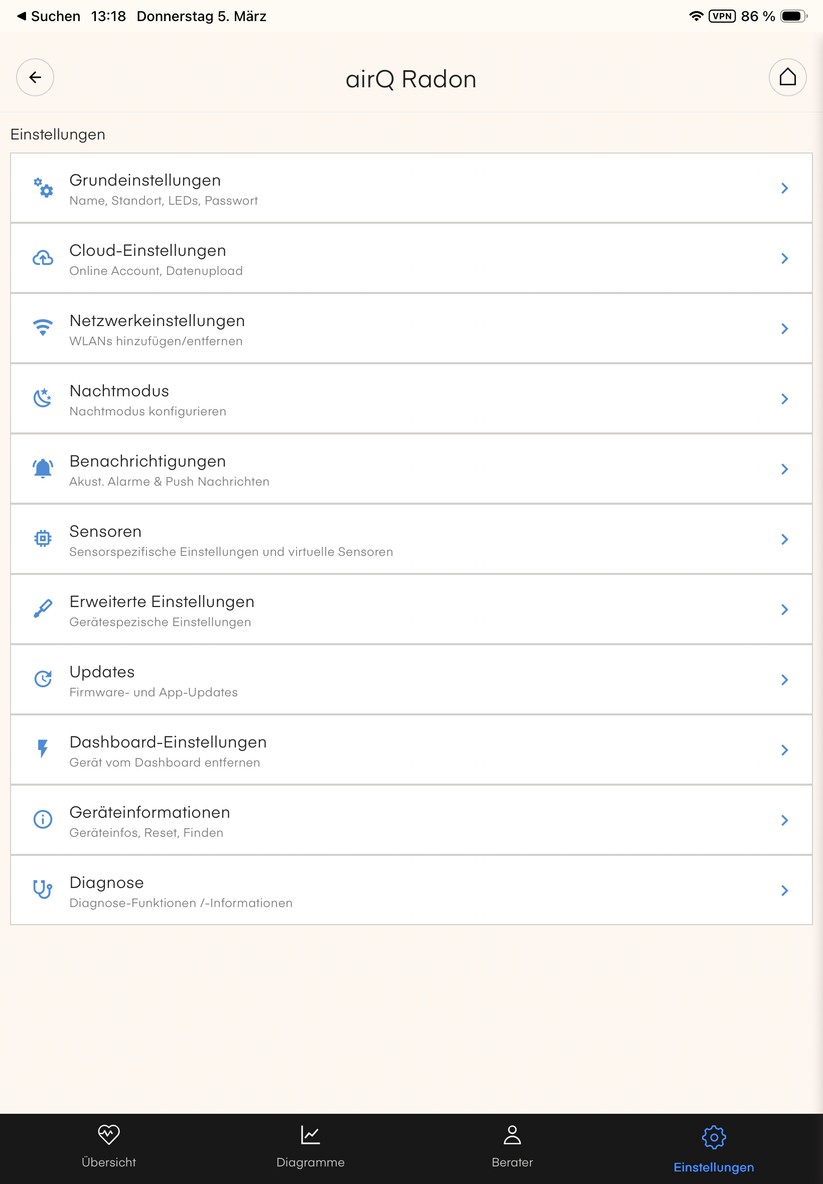Expand Diagnose with its chevron
Image resolution: width=823 pixels, height=1184 pixels.
[784, 890]
